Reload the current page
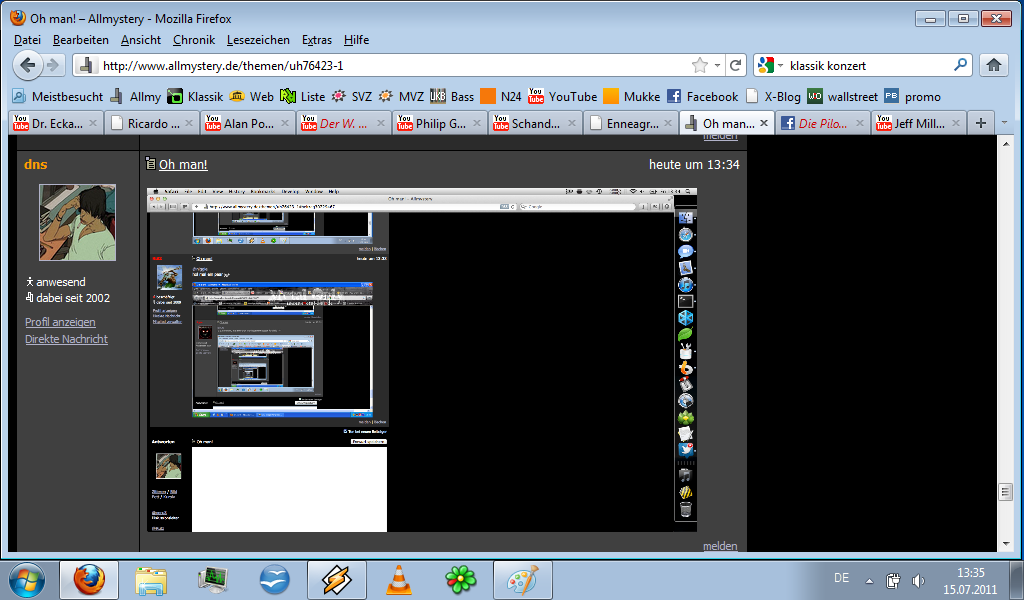 click(735, 65)
